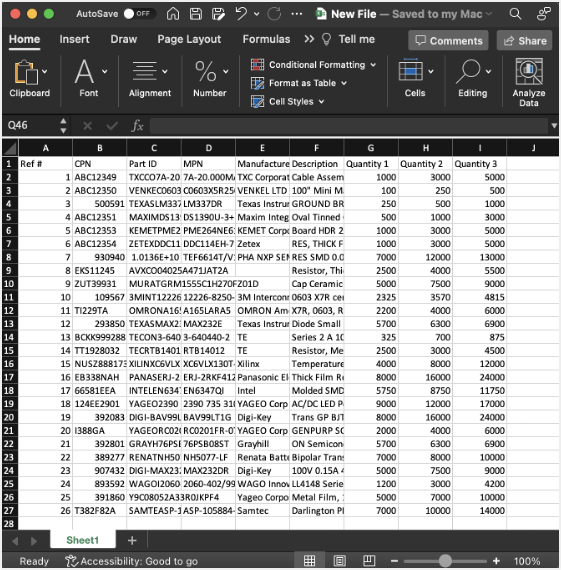
Task: Click the Name Box stepper arrows
Action: [63, 125]
